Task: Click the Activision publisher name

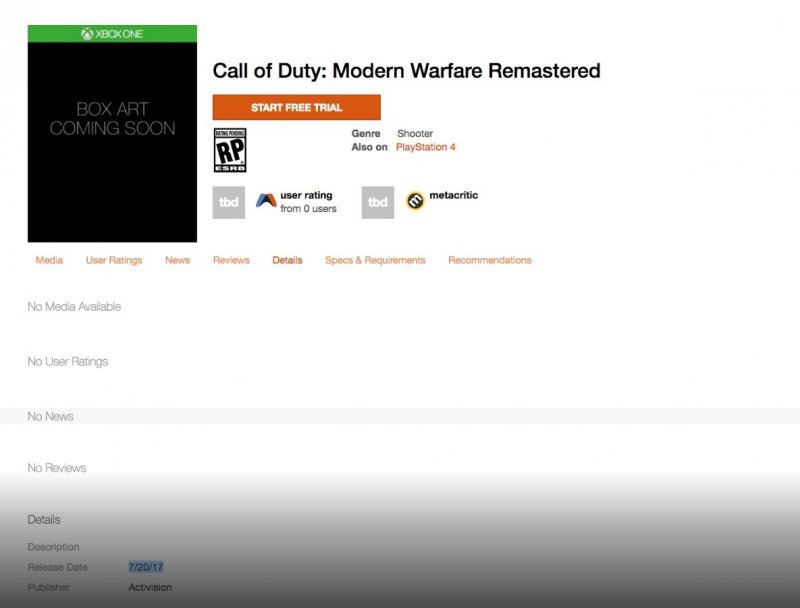Action: [x=150, y=587]
